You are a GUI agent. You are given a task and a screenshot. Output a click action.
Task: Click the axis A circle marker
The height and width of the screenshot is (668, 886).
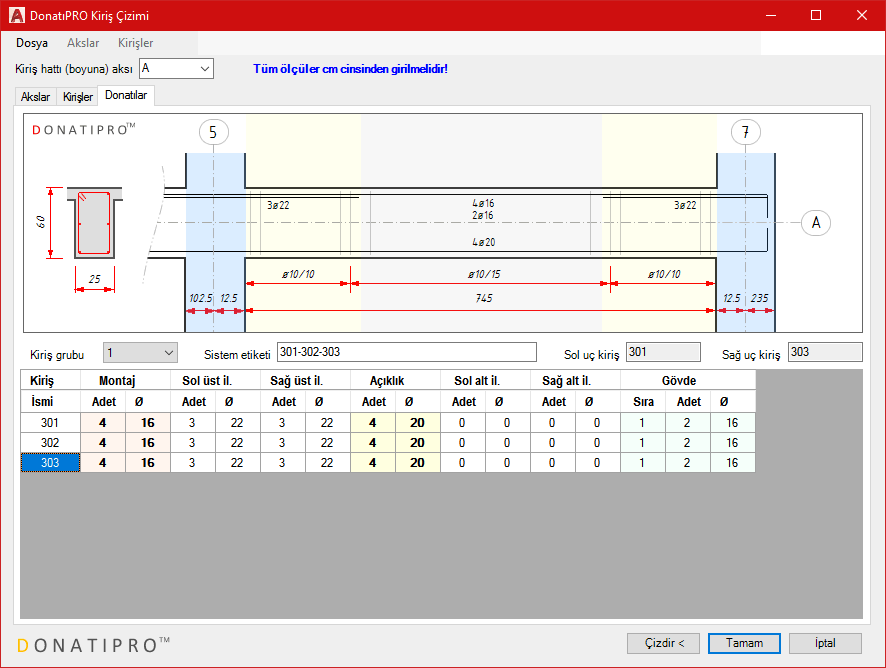pyautogui.click(x=816, y=222)
